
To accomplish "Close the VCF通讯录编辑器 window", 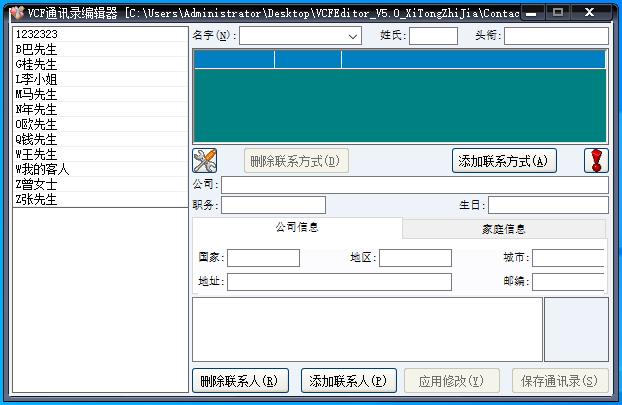I will [x=590, y=13].
